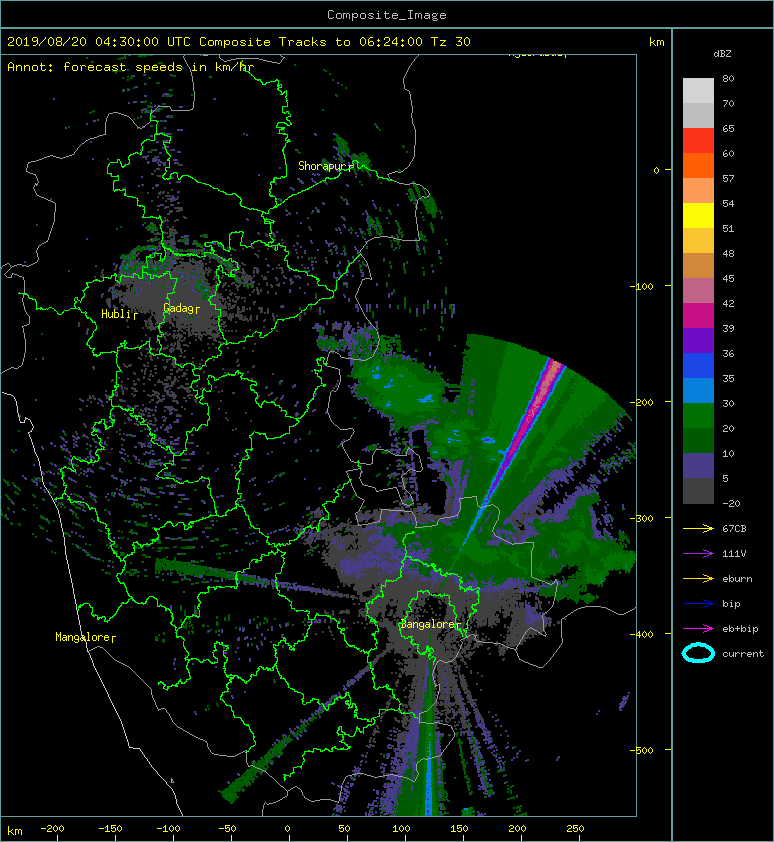Select the Mangalore city label
Viewport: 774px width, 842px height.
[83, 637]
